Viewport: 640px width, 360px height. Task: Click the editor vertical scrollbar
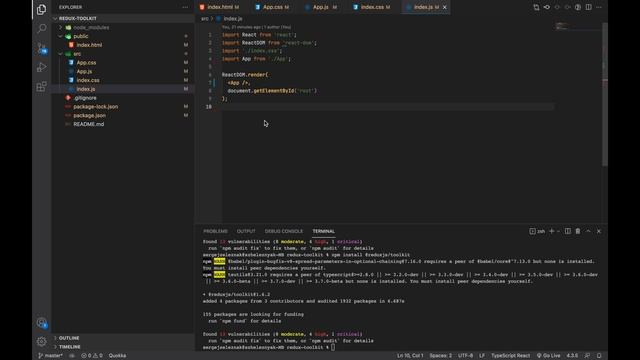(605, 94)
